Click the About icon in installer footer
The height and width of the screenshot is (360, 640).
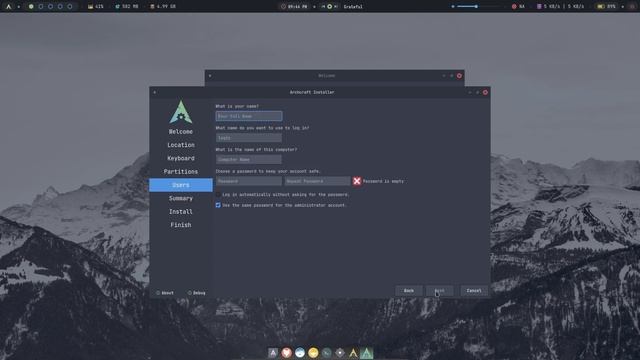point(158,293)
